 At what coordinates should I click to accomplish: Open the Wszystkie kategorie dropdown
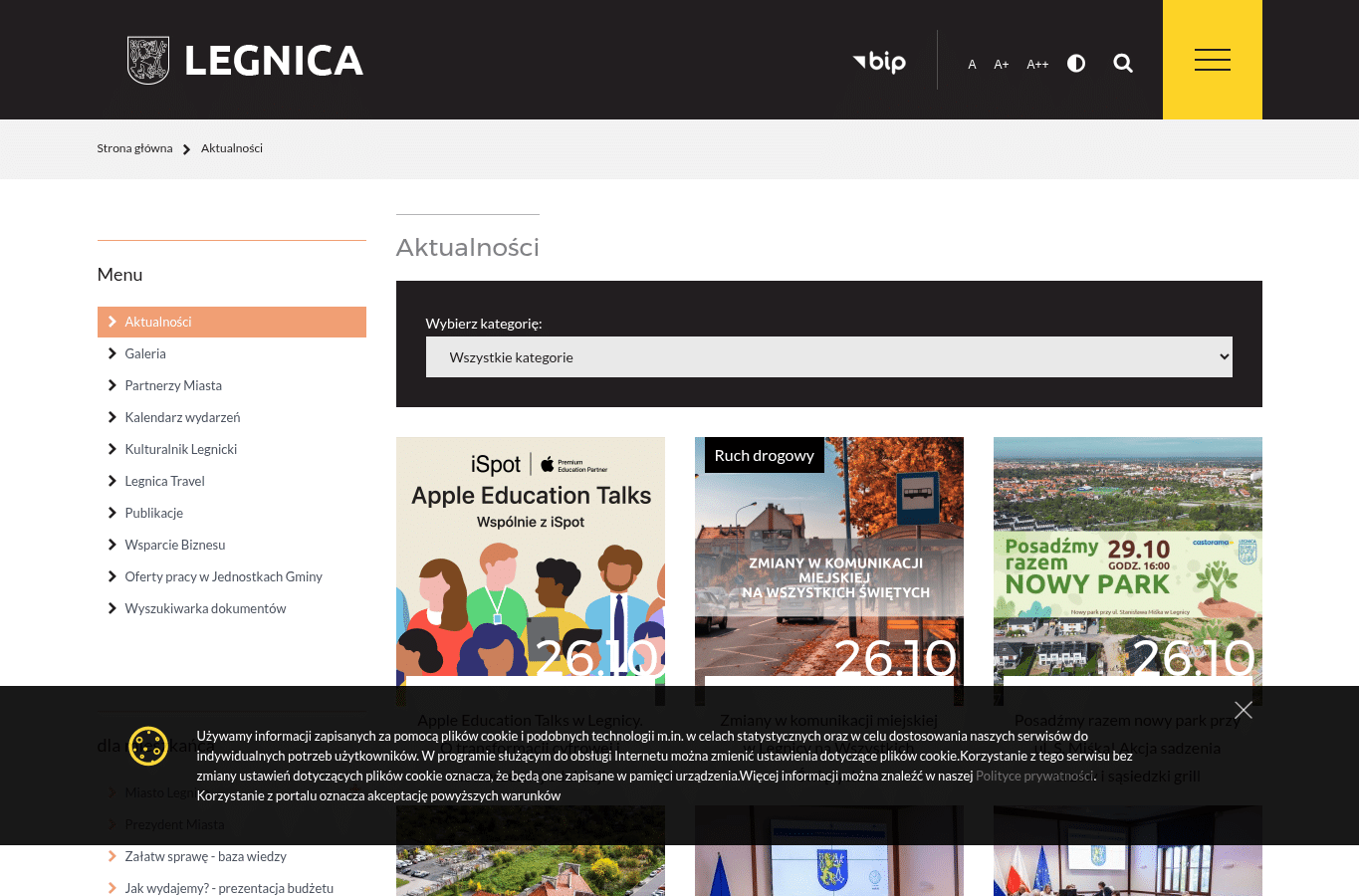829,357
